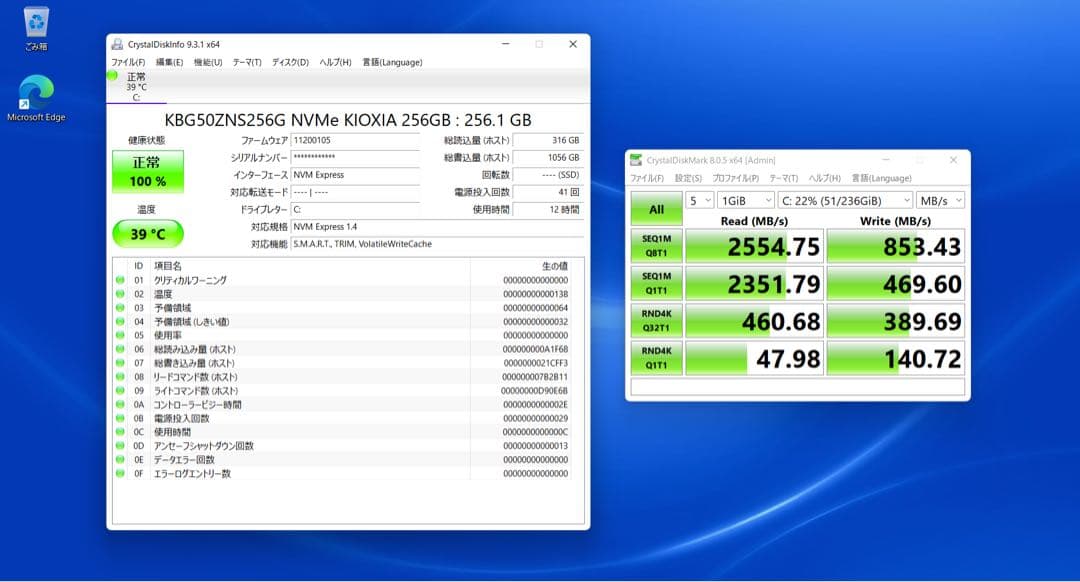1080x582 pixels.
Task: Open Microsoft Edge from the desktop
Action: coord(36,90)
